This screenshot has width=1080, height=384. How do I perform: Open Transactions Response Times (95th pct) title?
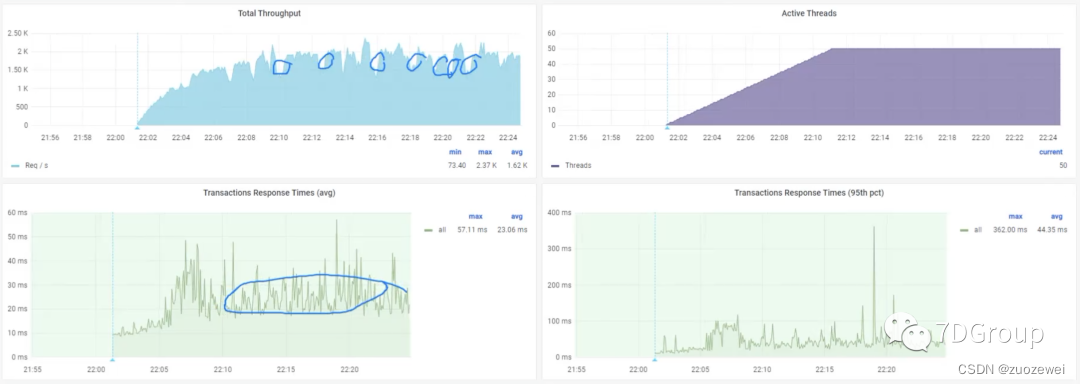pyautogui.click(x=809, y=193)
